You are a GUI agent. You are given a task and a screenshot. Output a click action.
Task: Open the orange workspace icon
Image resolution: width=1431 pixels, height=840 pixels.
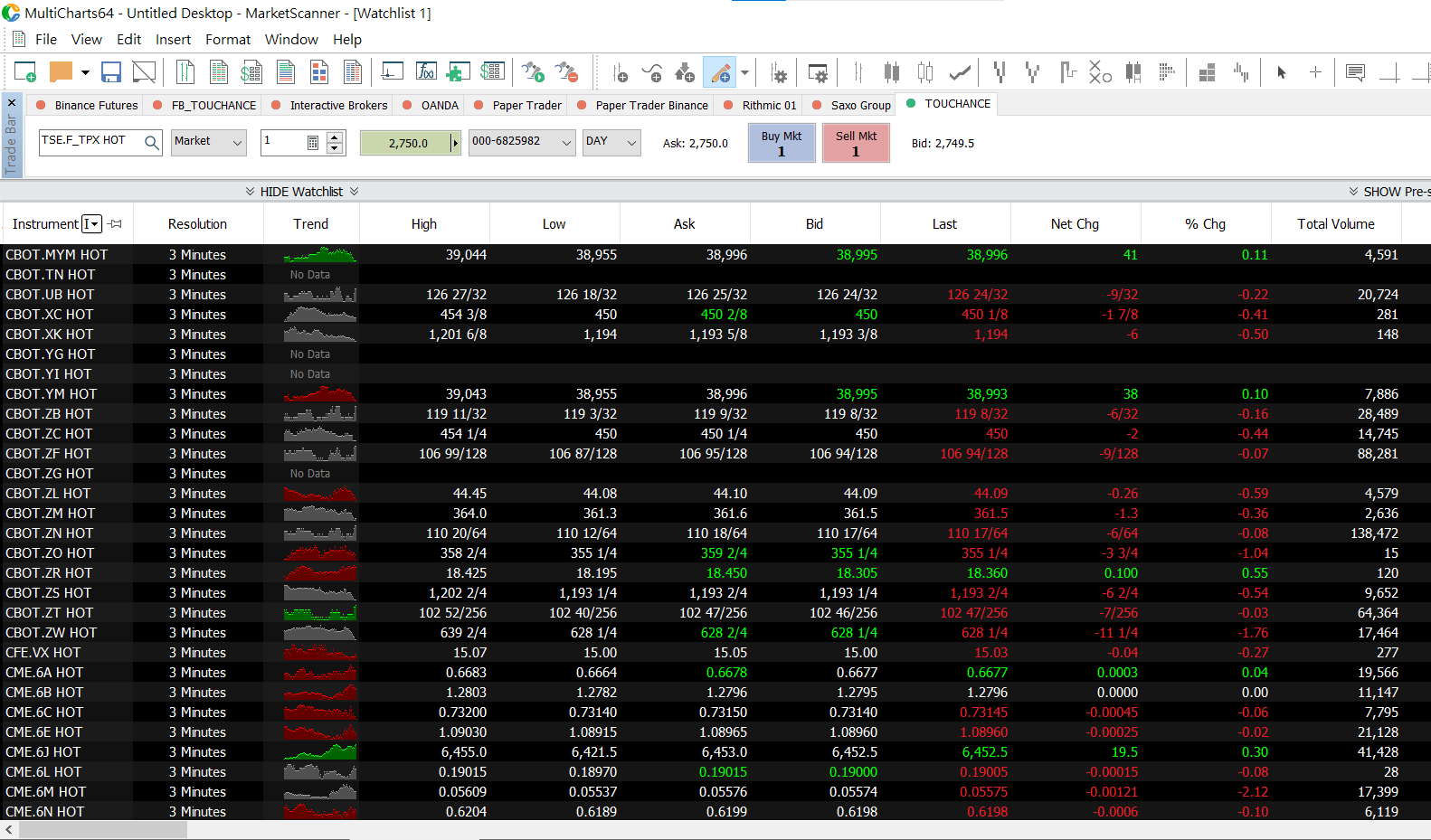coord(62,72)
